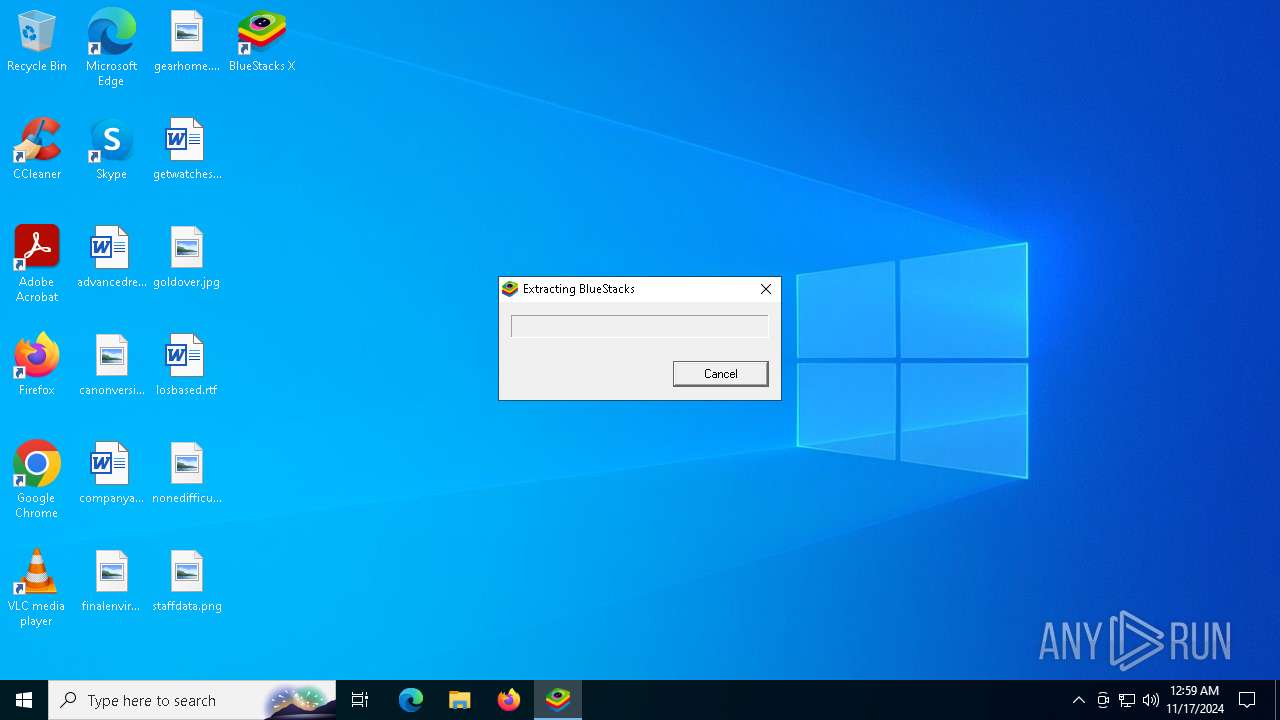1280x720 pixels.
Task: Select the Skype desktop shortcut
Action: [x=111, y=150]
